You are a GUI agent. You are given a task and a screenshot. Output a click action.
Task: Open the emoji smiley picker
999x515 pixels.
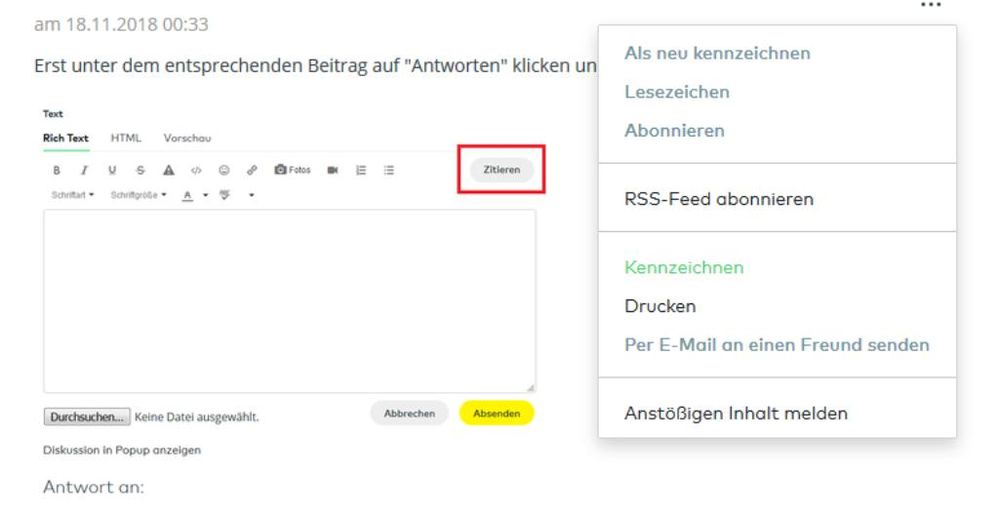(x=224, y=170)
